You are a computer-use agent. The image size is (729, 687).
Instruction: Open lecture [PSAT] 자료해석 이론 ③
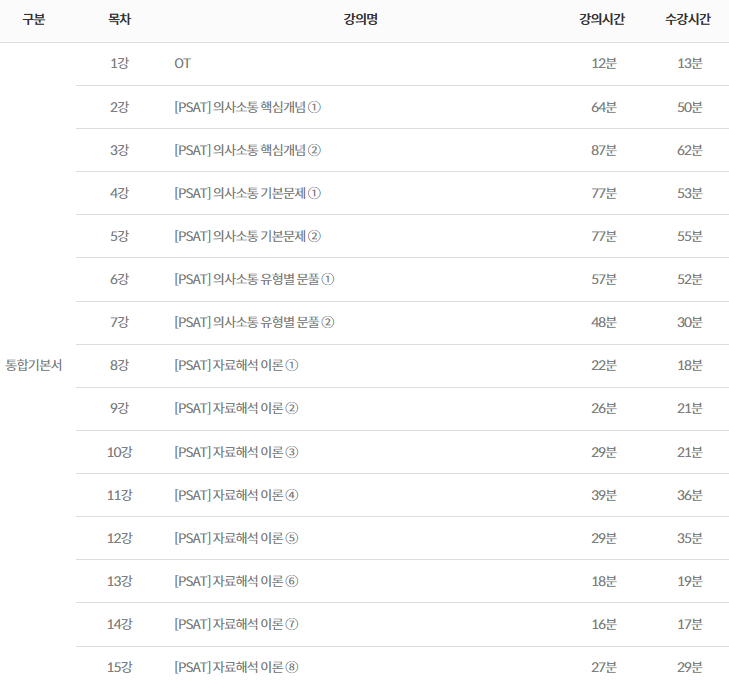click(236, 452)
